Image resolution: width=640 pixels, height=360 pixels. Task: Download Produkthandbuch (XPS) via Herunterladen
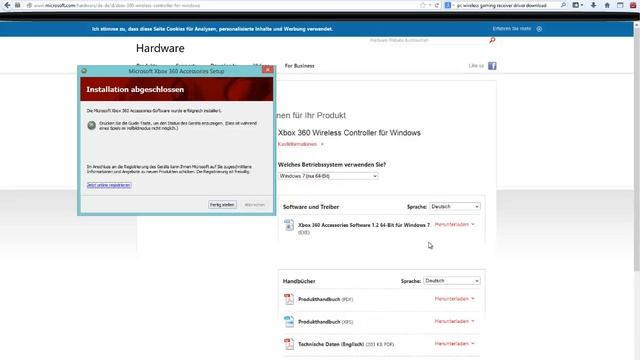click(x=454, y=321)
